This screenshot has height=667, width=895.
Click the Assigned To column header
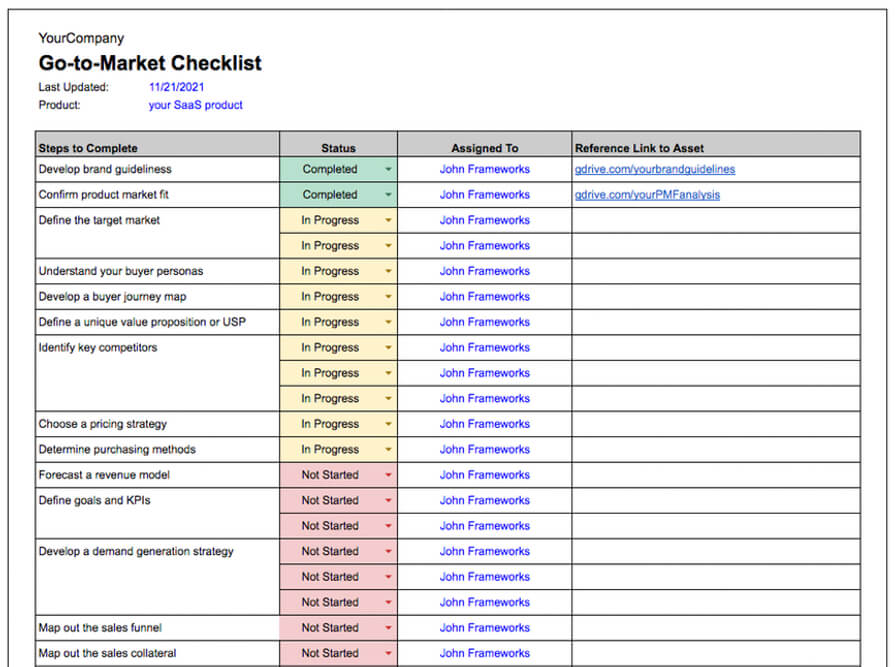[484, 147]
